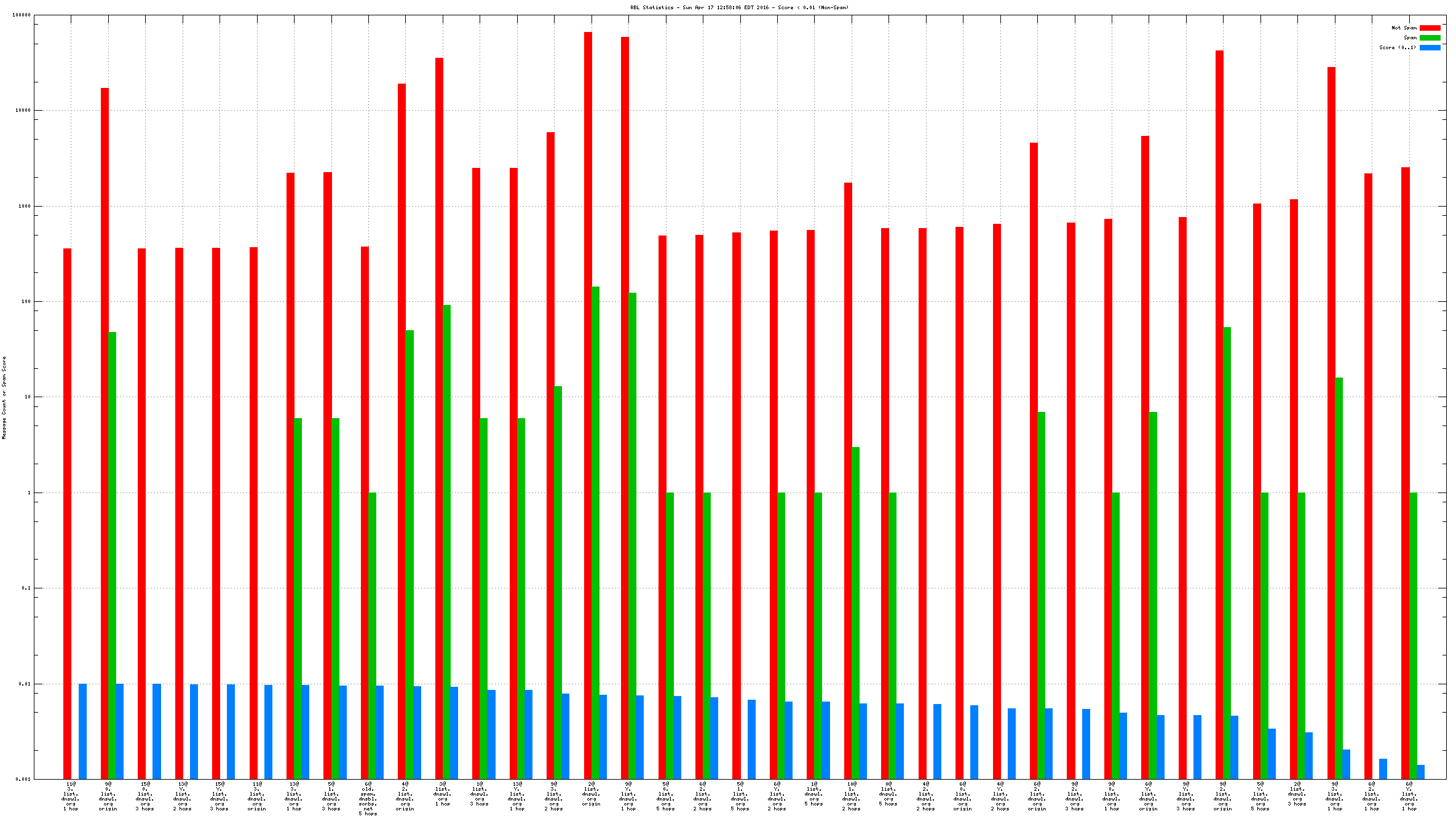
Task: Click the red Not Spam legend swatch
Action: 1430,28
